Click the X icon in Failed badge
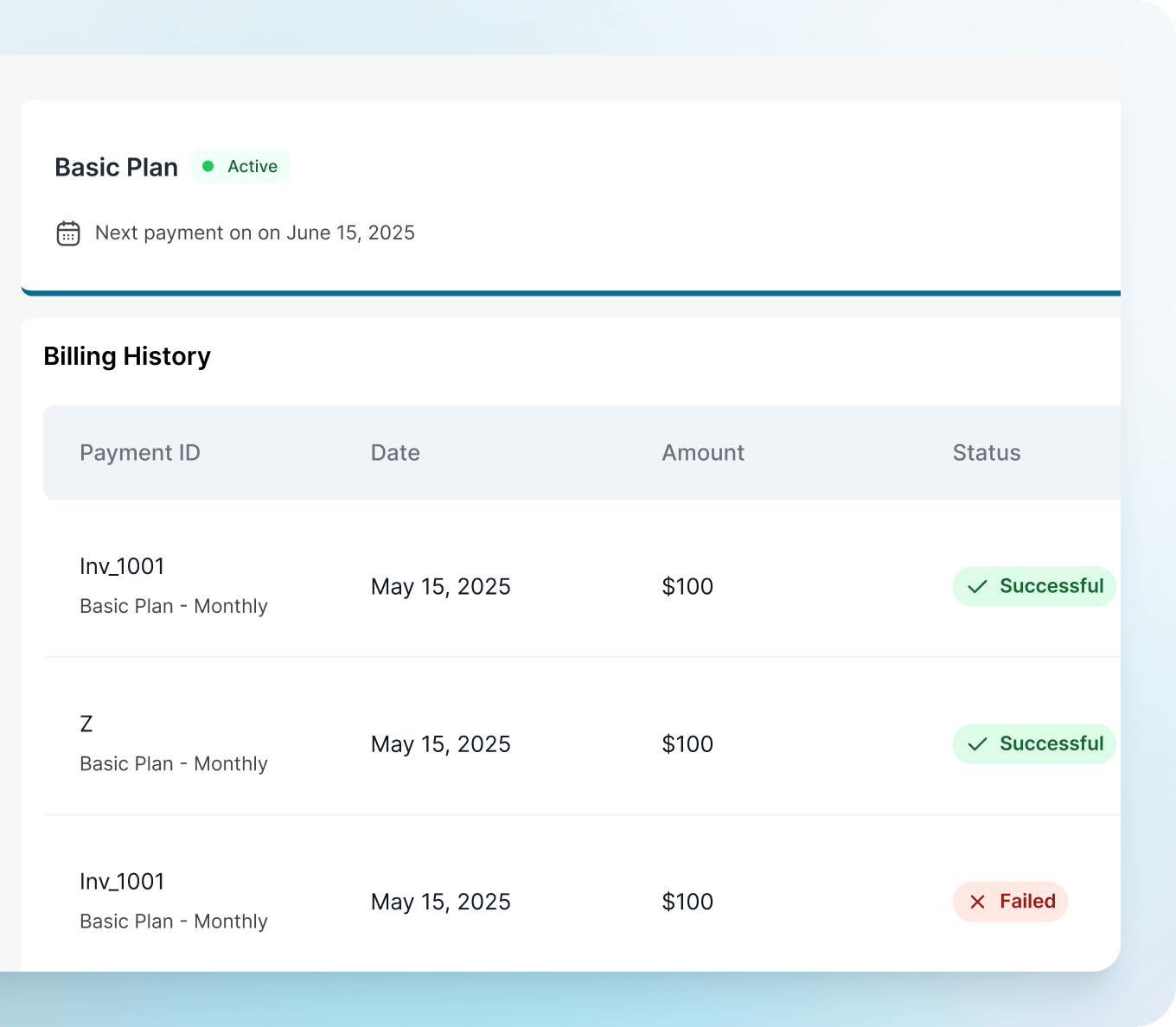The image size is (1176, 1027). click(977, 903)
